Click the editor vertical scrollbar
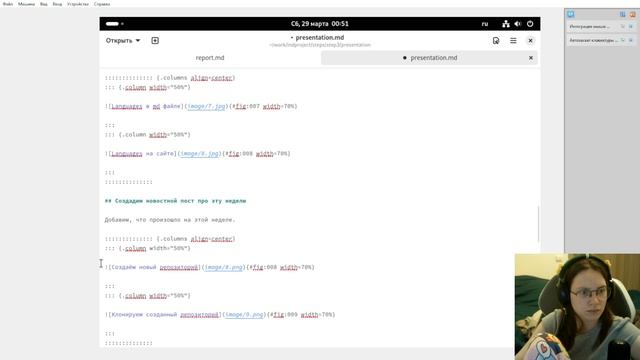 tap(538, 223)
